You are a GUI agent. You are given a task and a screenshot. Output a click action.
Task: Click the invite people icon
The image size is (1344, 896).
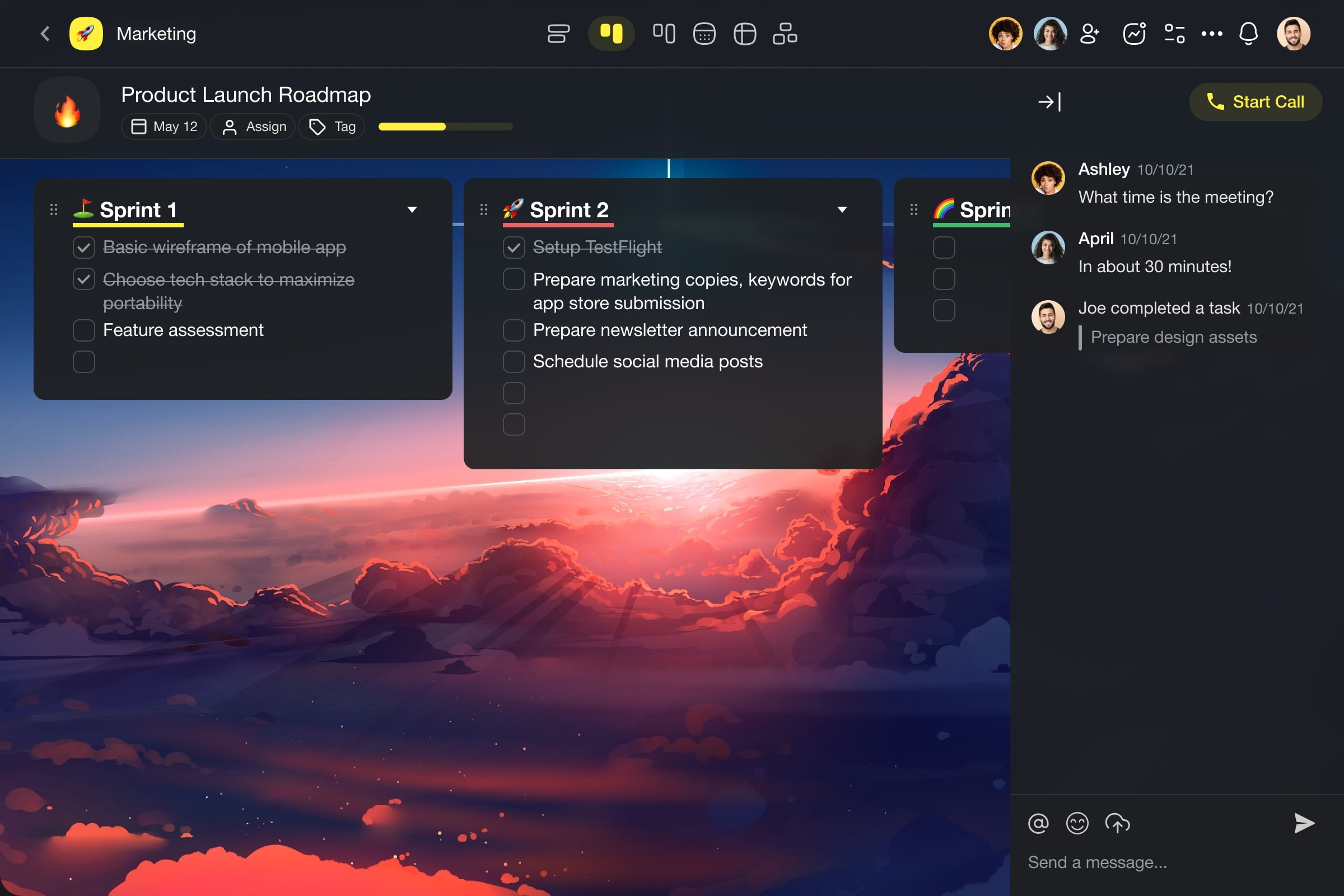[1090, 34]
